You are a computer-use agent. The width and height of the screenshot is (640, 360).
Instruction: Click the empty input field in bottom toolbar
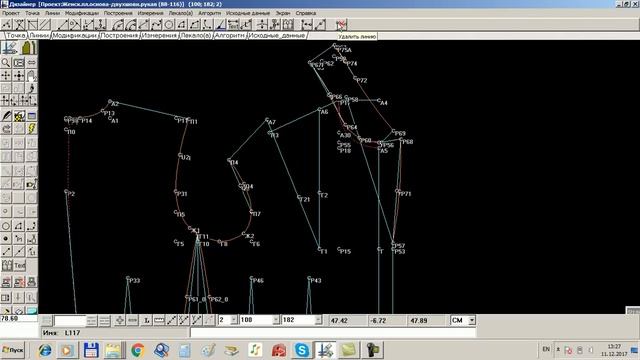click(70, 320)
